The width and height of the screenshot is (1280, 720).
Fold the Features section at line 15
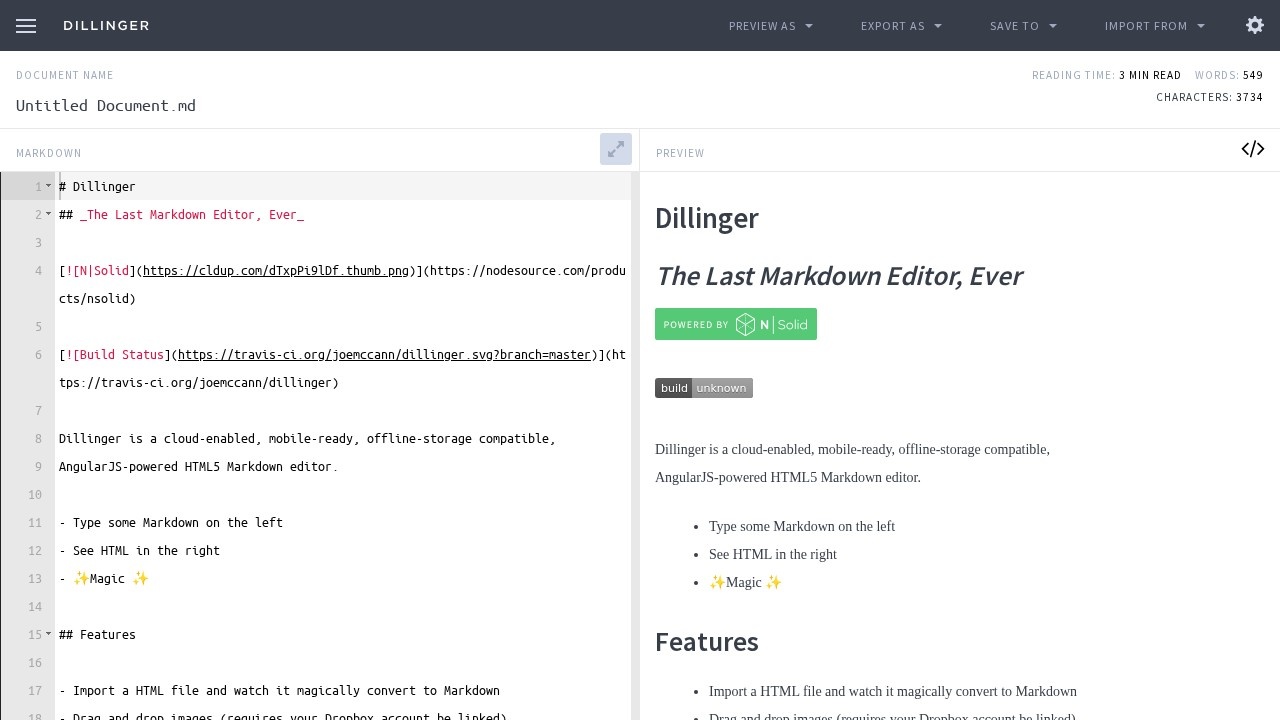point(48,634)
